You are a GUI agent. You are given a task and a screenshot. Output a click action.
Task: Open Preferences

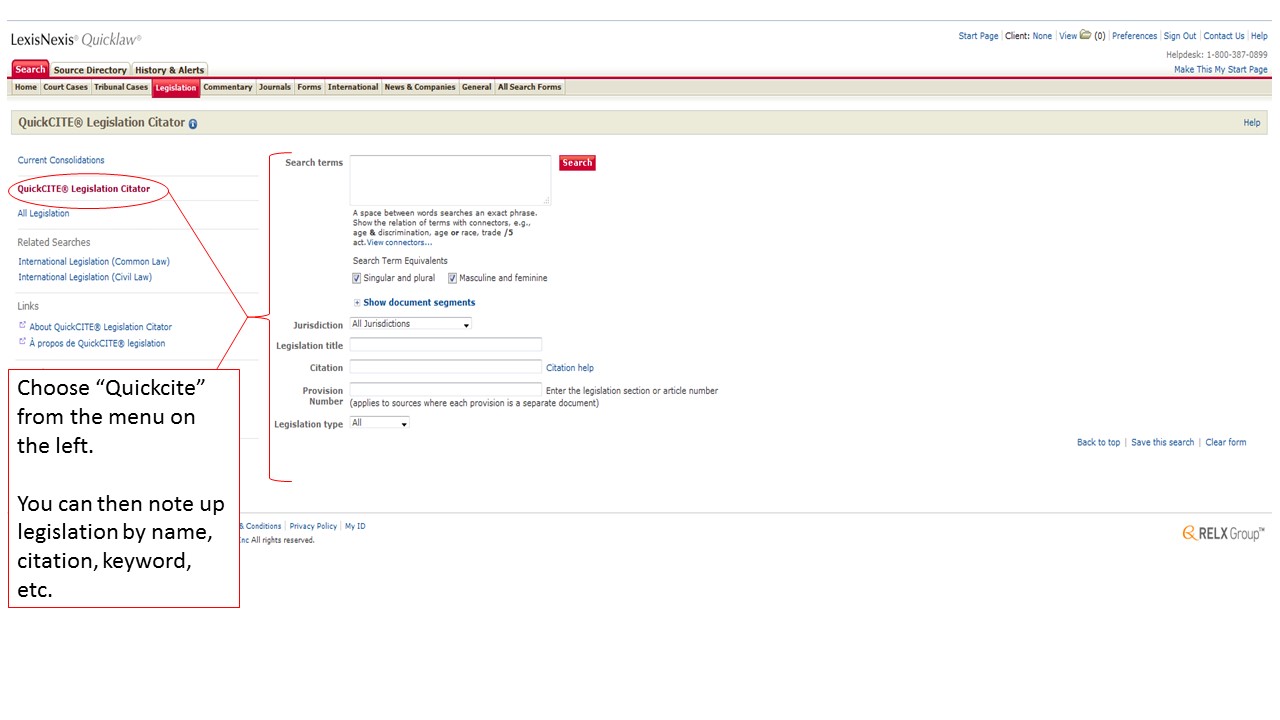[x=1134, y=36]
